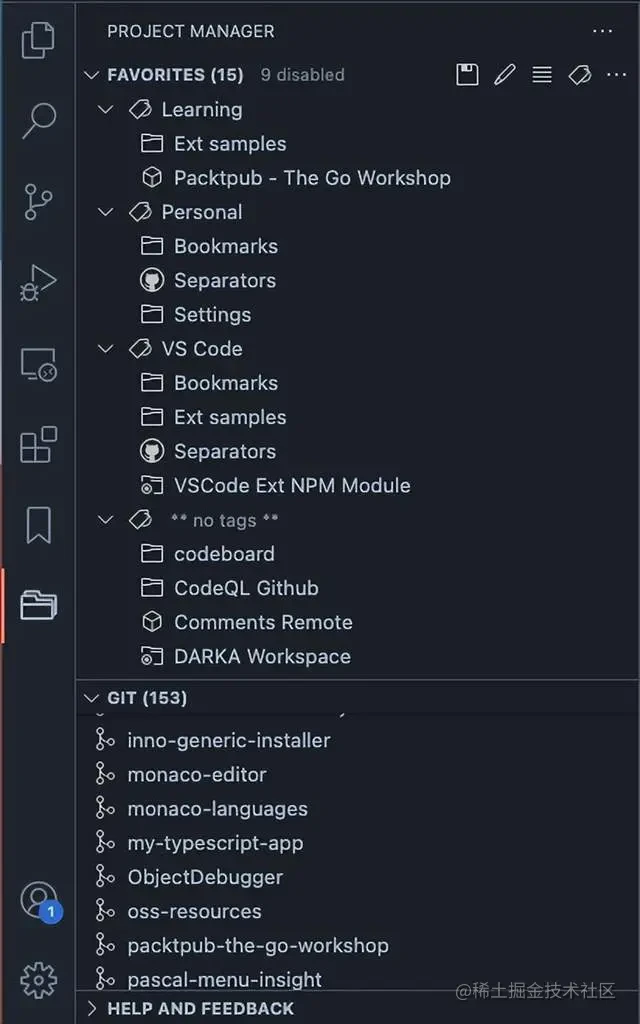This screenshot has width=640, height=1024.
Task: Click the "9 disabled" label
Action: 302,74
